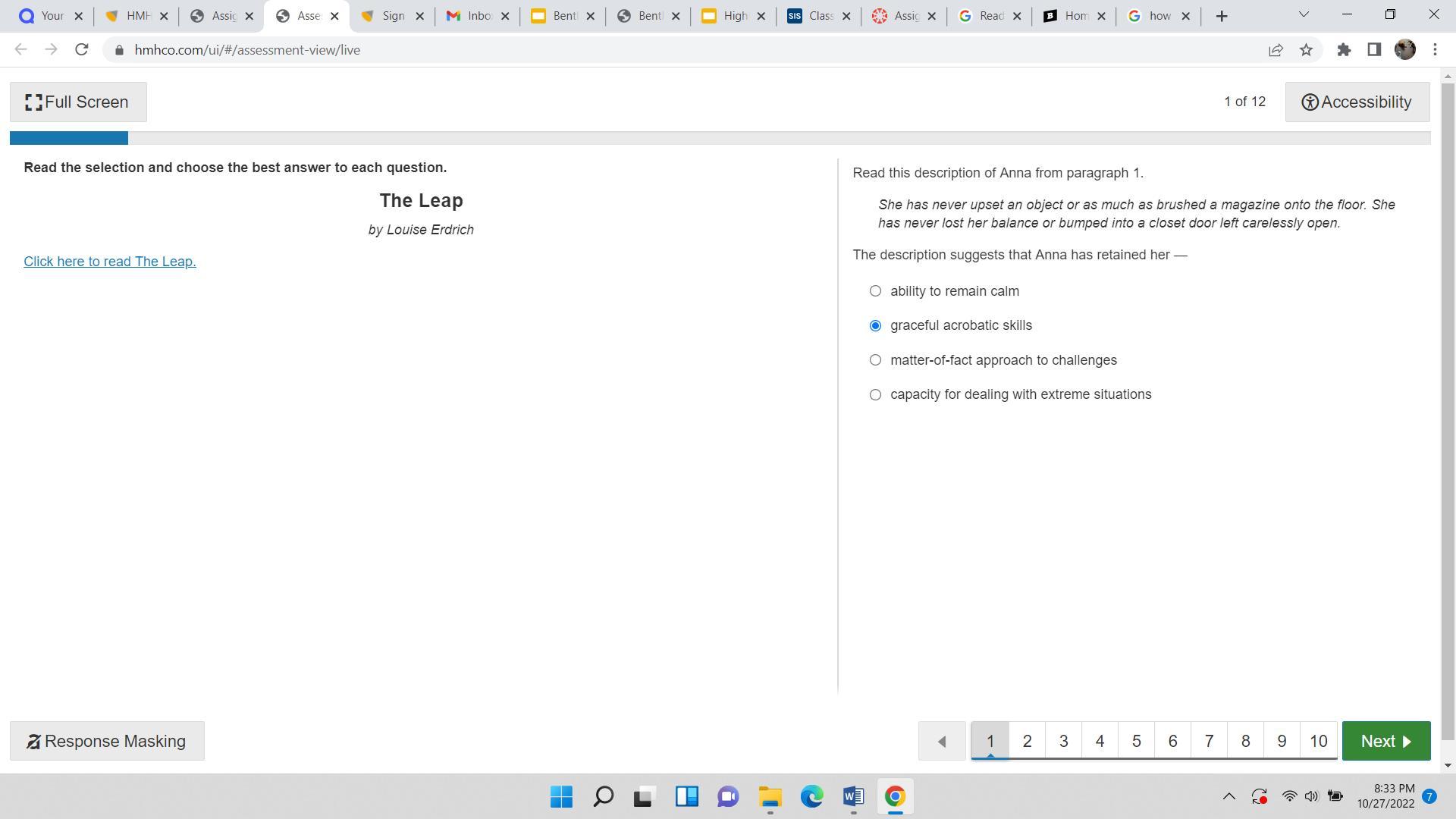Jump to question 5
The image size is (1456, 819).
pos(1136,742)
